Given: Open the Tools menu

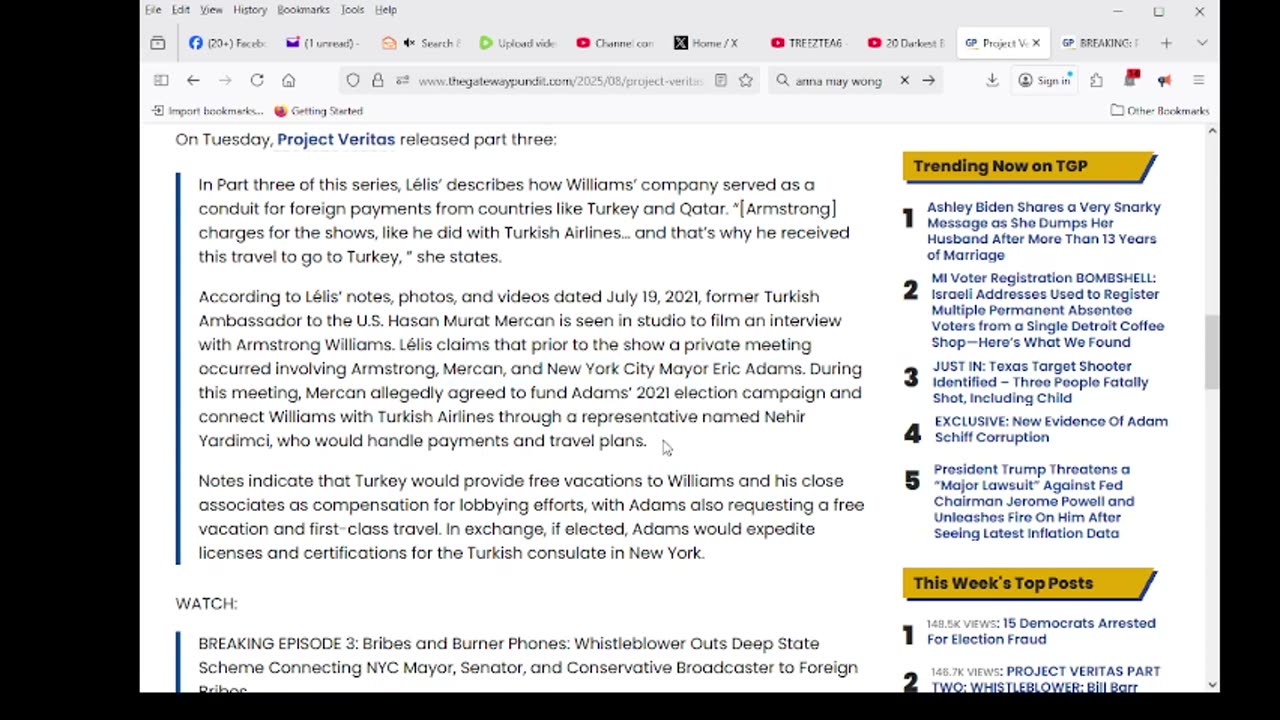Looking at the screenshot, I should [352, 10].
